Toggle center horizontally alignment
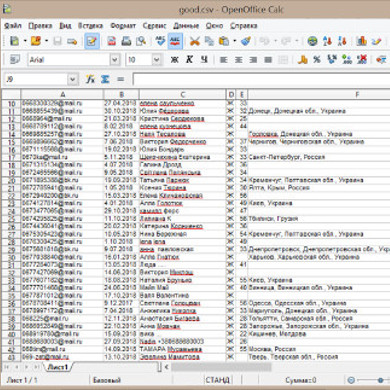This screenshot has height=390, width=390. point(239,60)
